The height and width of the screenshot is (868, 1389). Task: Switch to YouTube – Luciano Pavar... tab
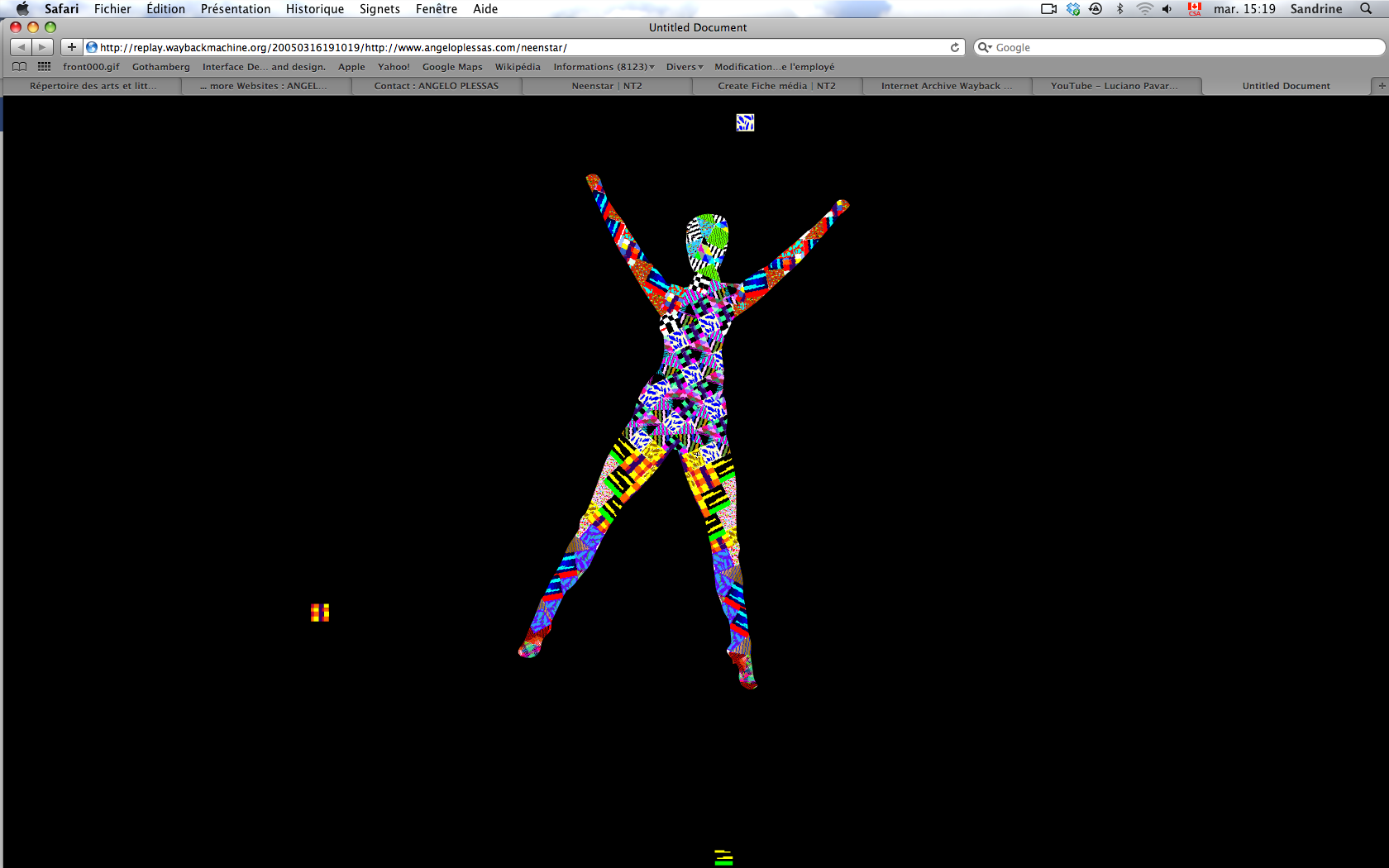pyautogui.click(x=1116, y=86)
